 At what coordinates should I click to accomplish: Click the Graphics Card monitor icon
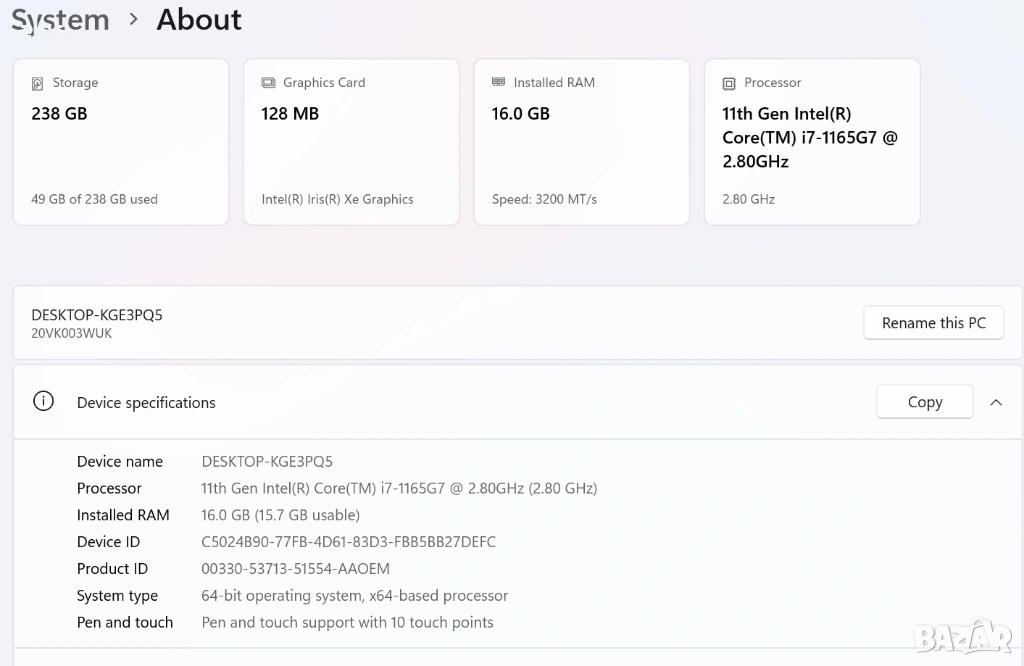pos(268,83)
